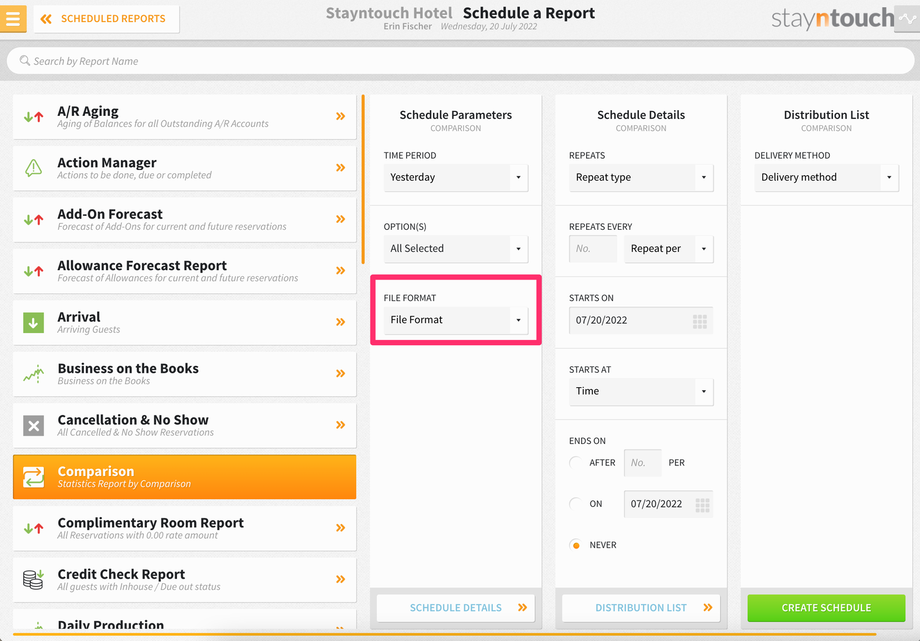Click the Repeats Every No. field
This screenshot has height=641, width=920.
click(593, 248)
